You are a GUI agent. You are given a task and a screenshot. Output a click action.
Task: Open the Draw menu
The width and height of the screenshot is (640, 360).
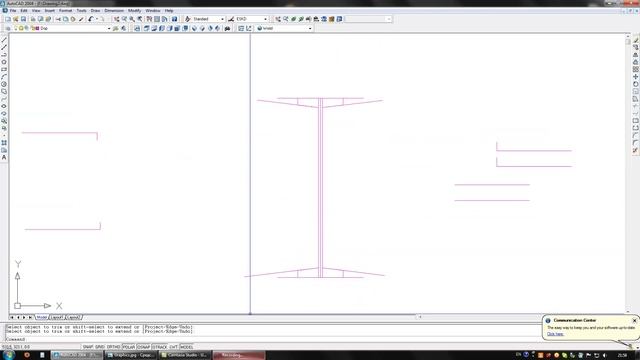(x=95, y=11)
